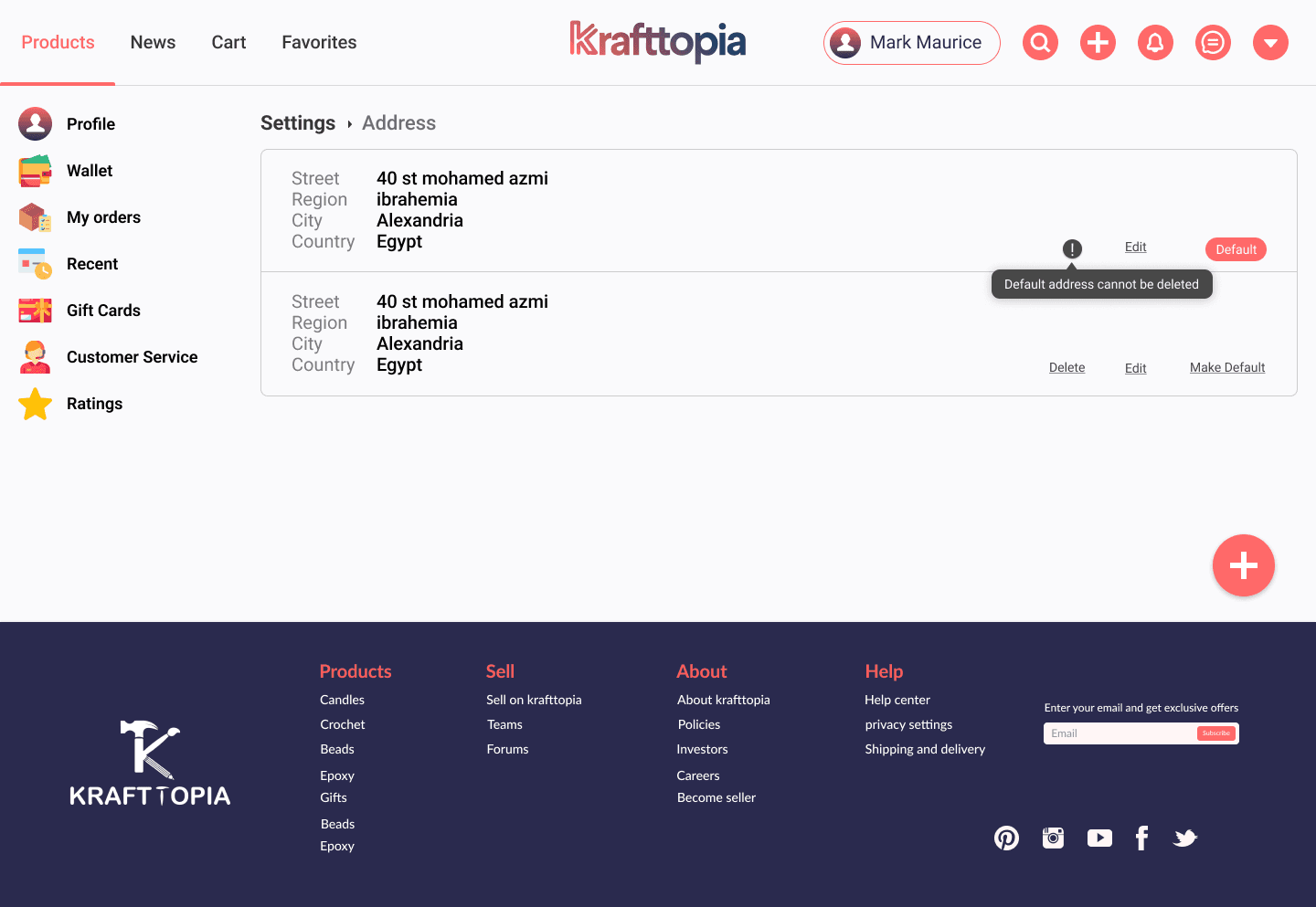Go to Wallet in sidebar

(89, 171)
